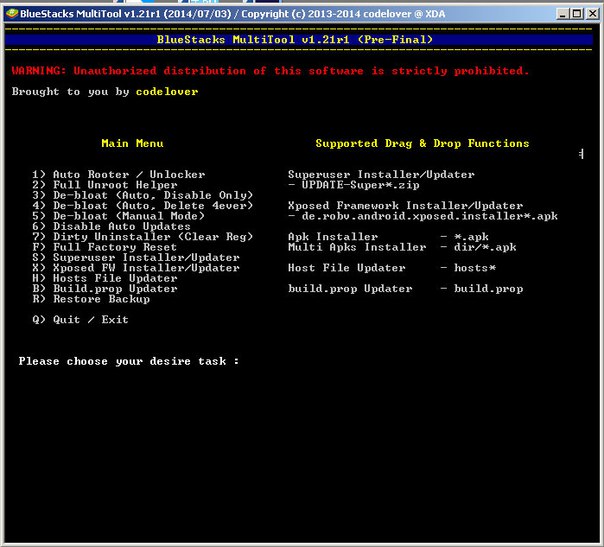
Task: Select '3) De-bloat (Auto, Disable Only)' line
Action: tap(143, 195)
